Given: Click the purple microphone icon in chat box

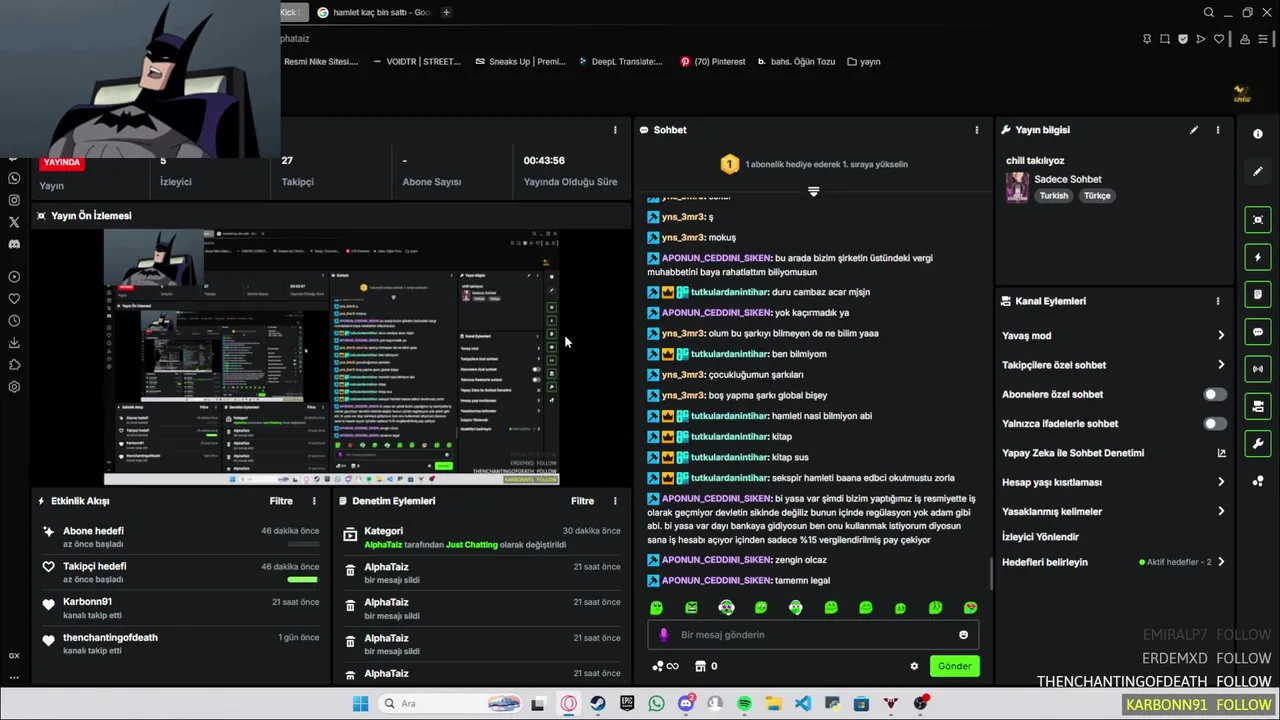Looking at the screenshot, I should [663, 635].
